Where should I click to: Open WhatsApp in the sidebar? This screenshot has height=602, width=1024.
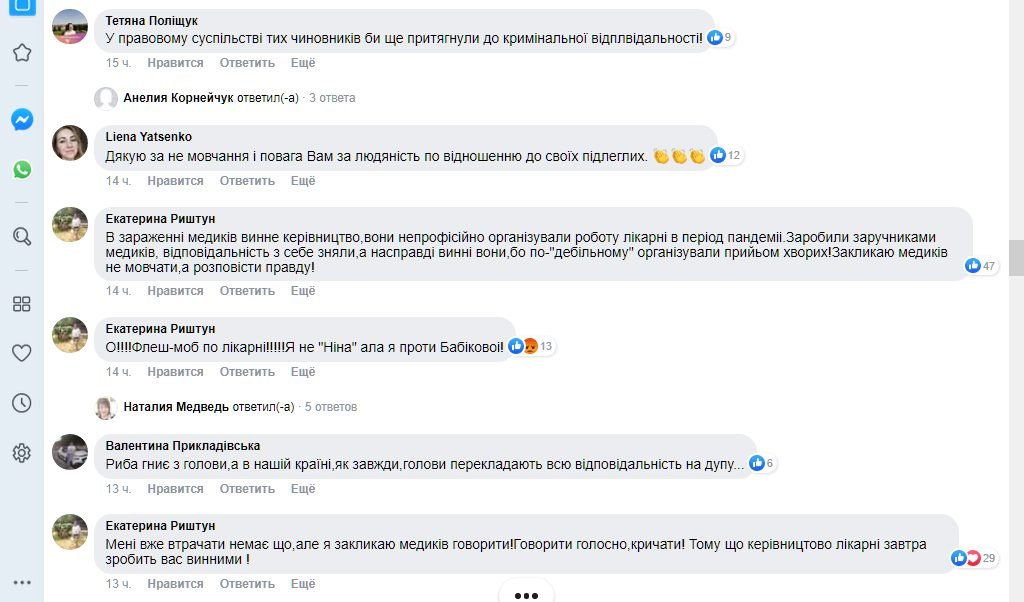(x=22, y=169)
